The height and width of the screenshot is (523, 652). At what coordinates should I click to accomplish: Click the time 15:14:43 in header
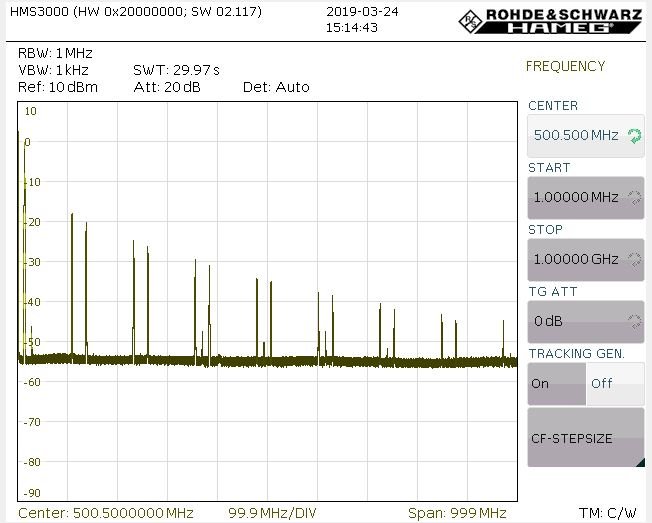tap(352, 27)
